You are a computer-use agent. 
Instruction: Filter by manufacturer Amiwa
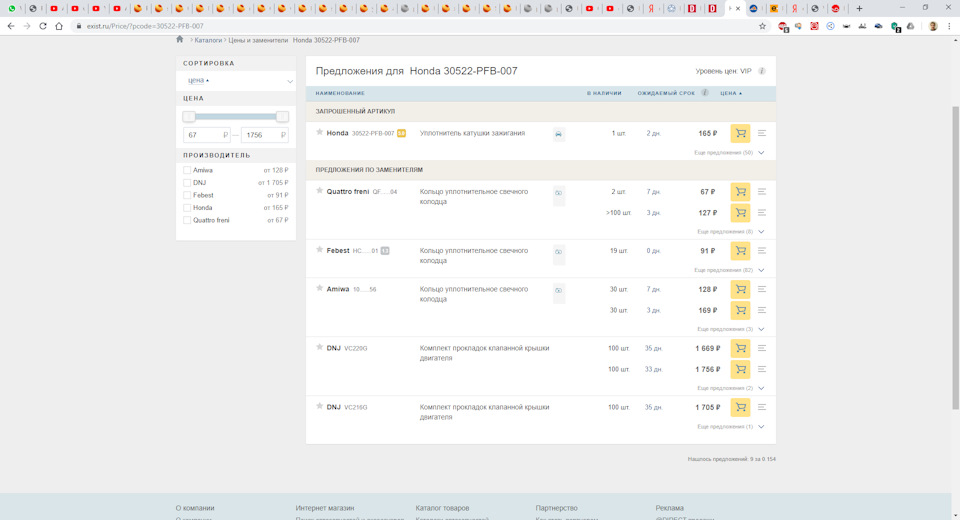coord(187,170)
